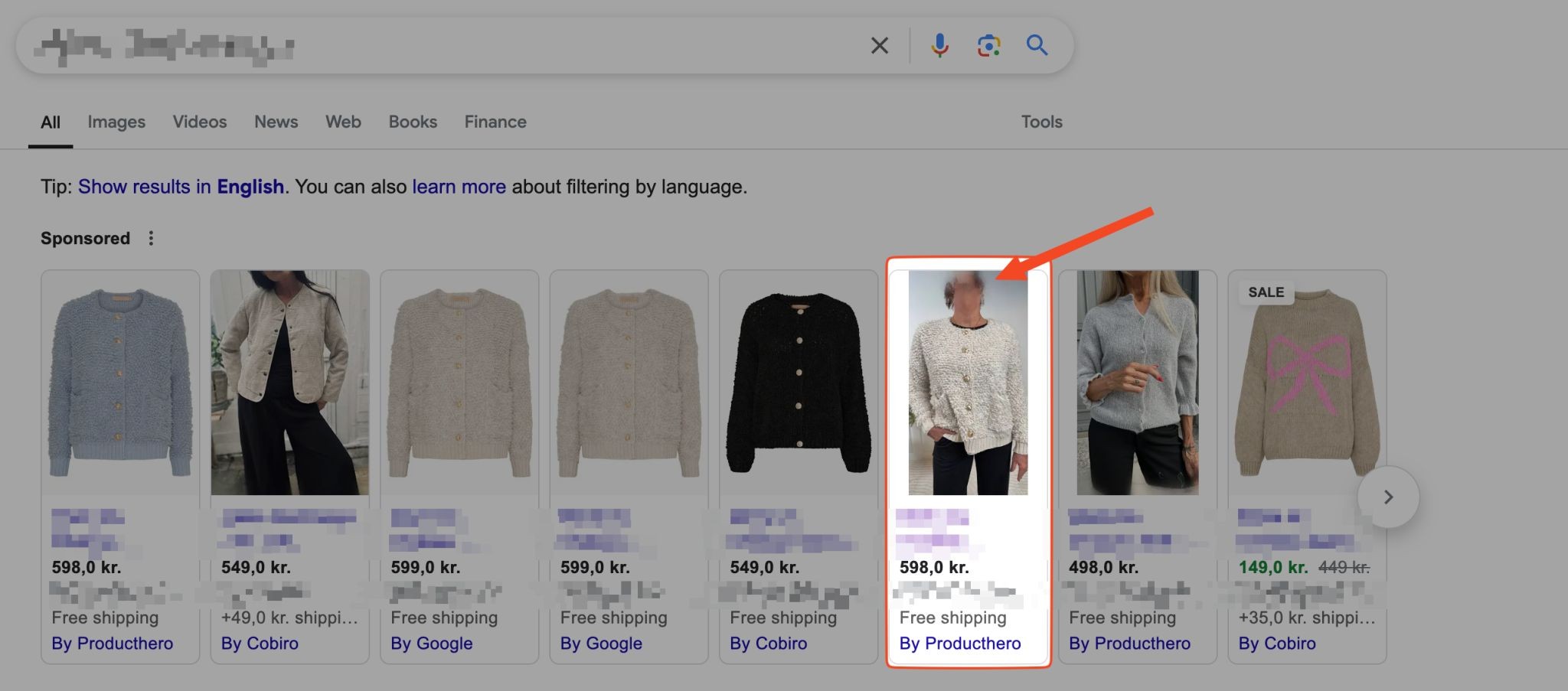Go to the Books tab
This screenshot has height=691, width=1568.
[x=413, y=122]
